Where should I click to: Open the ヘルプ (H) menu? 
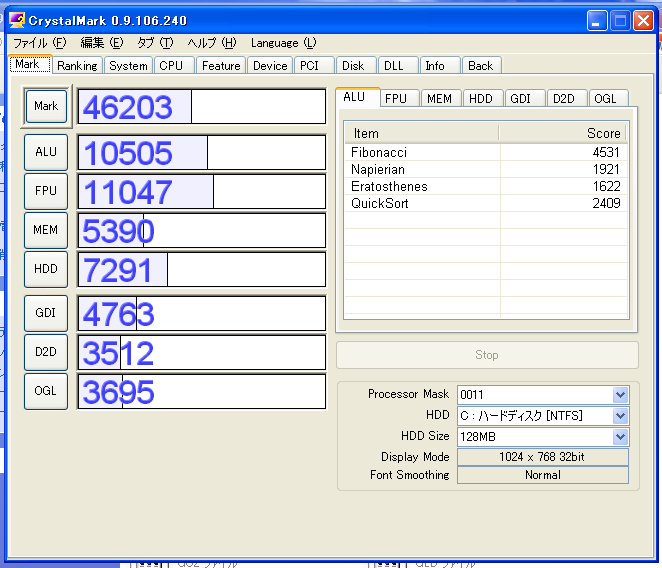212,43
